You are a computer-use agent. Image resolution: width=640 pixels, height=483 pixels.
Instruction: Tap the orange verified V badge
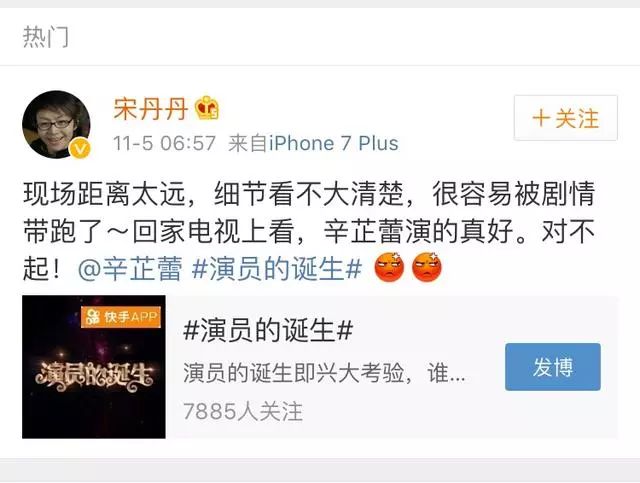click(80, 149)
